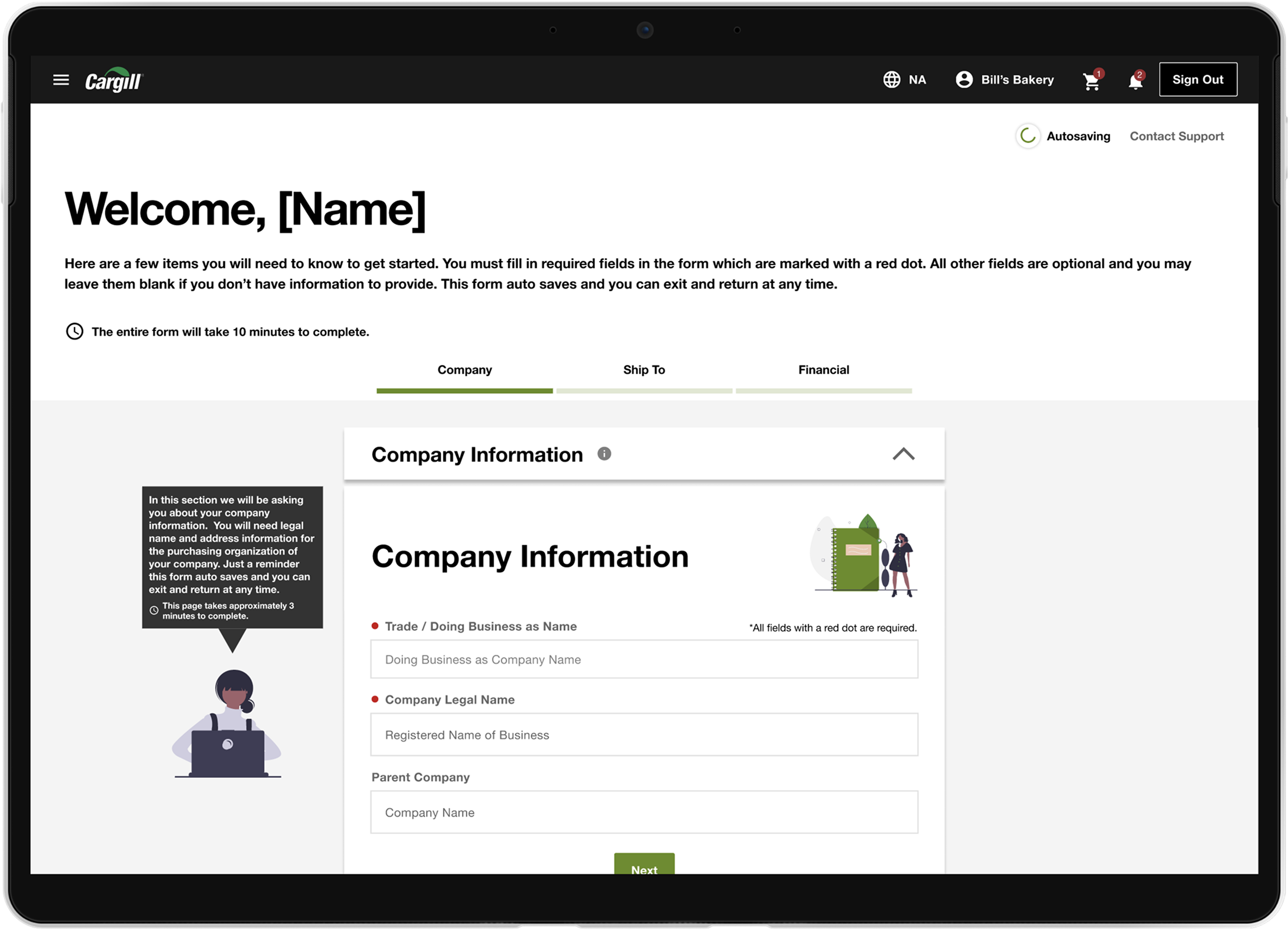Click 'The entire form will take 10 minutes' text
Viewport: 1288px width, 931px height.
click(231, 332)
